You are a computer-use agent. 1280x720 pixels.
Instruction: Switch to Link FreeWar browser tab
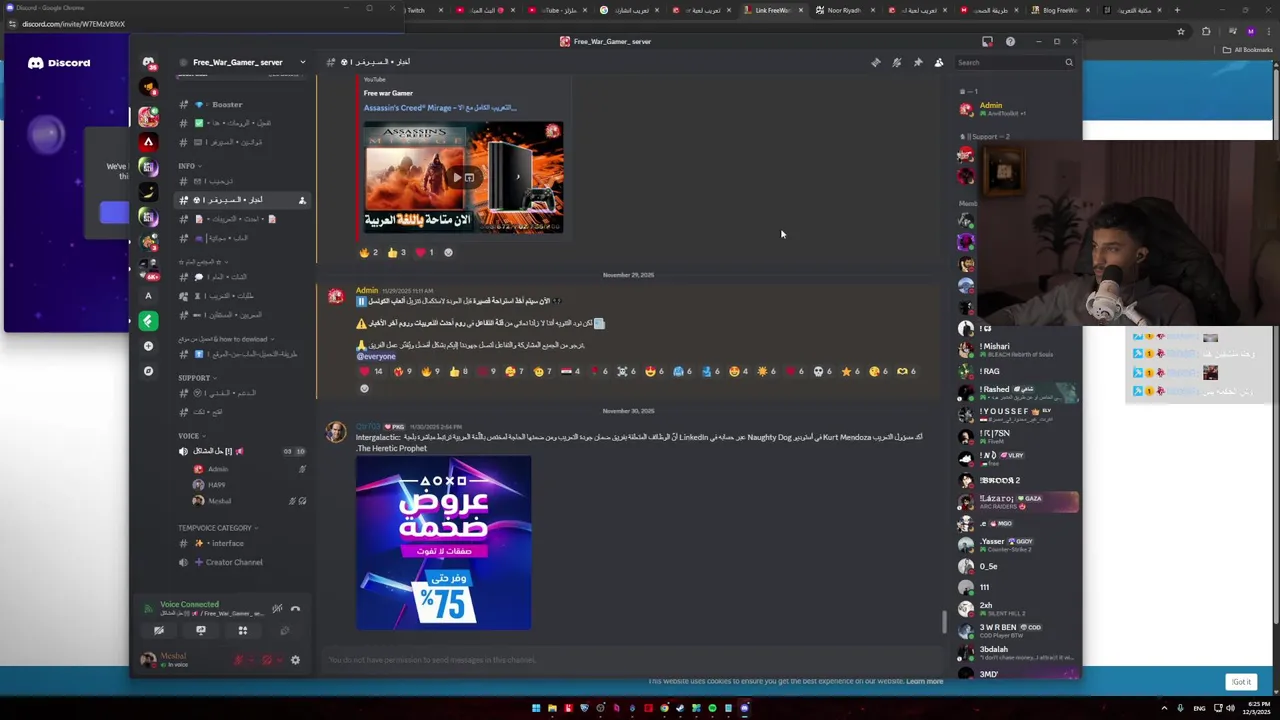click(773, 10)
